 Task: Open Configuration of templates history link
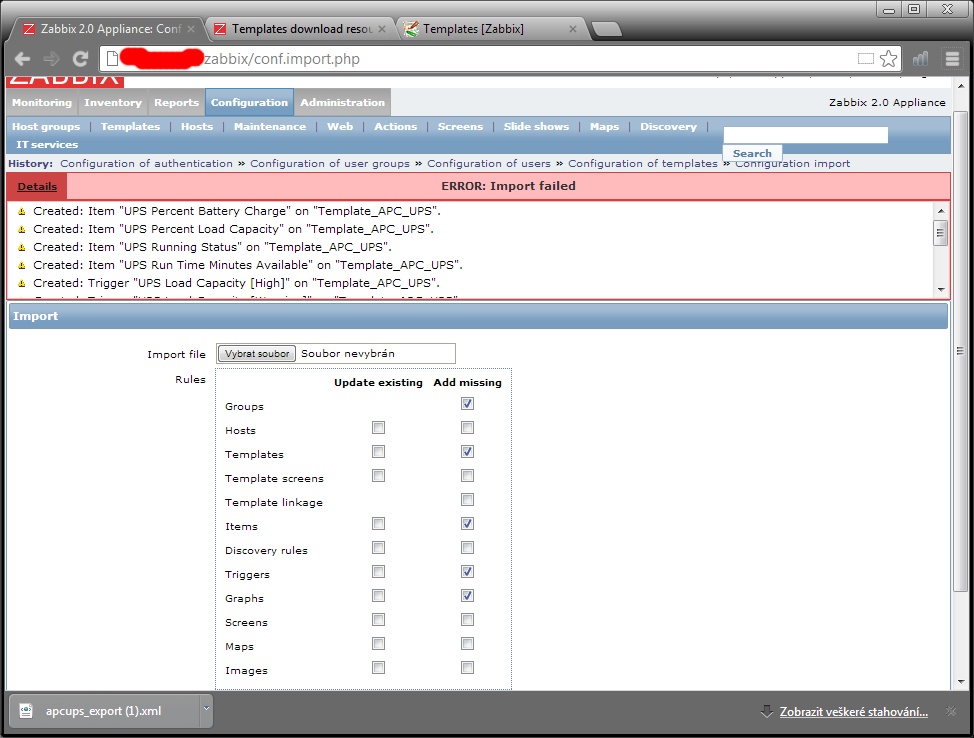pyautogui.click(x=643, y=163)
